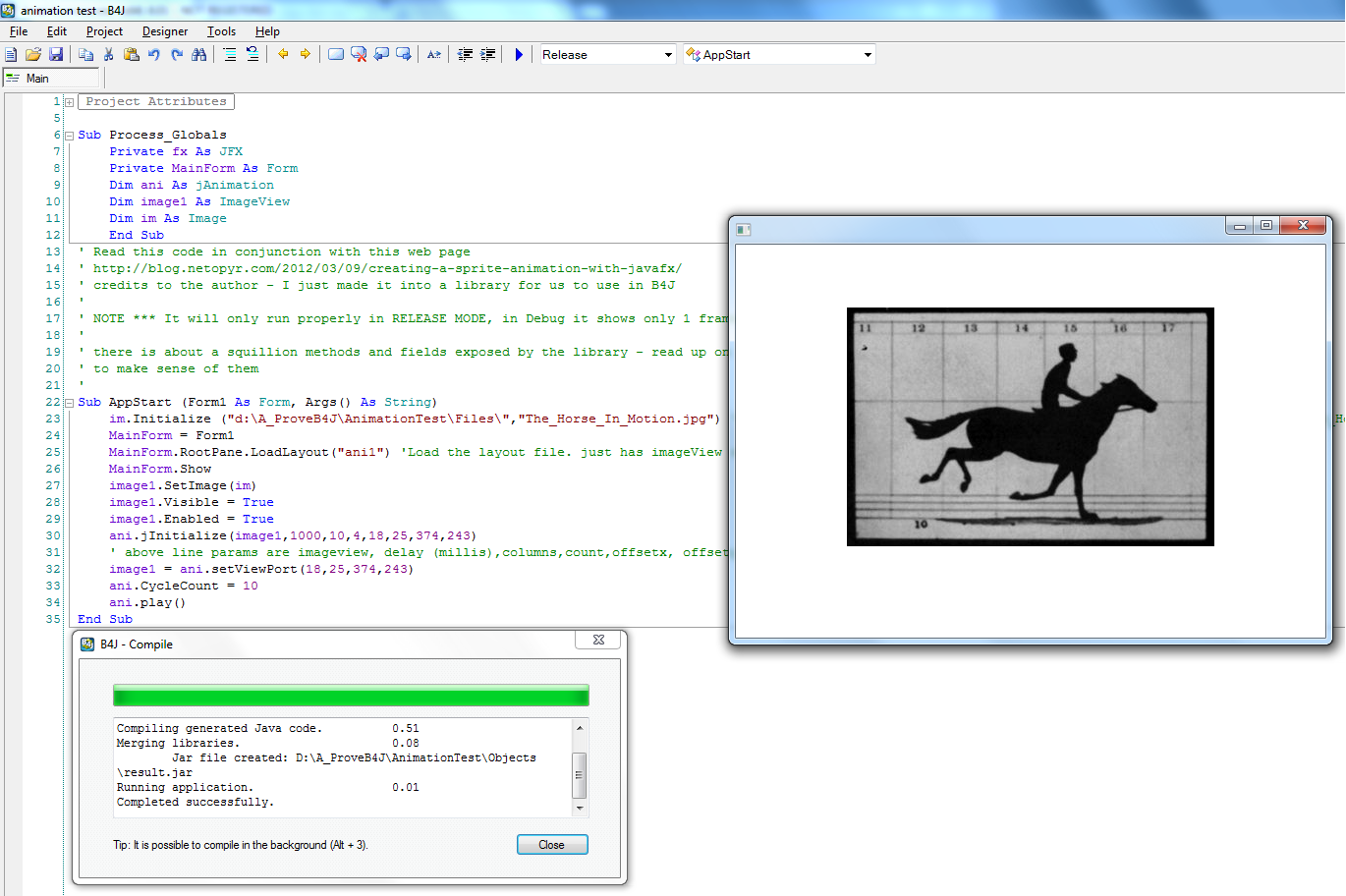Image resolution: width=1346 pixels, height=896 pixels.
Task: Navigate forward with the right yellow arrow
Action: [x=306, y=55]
